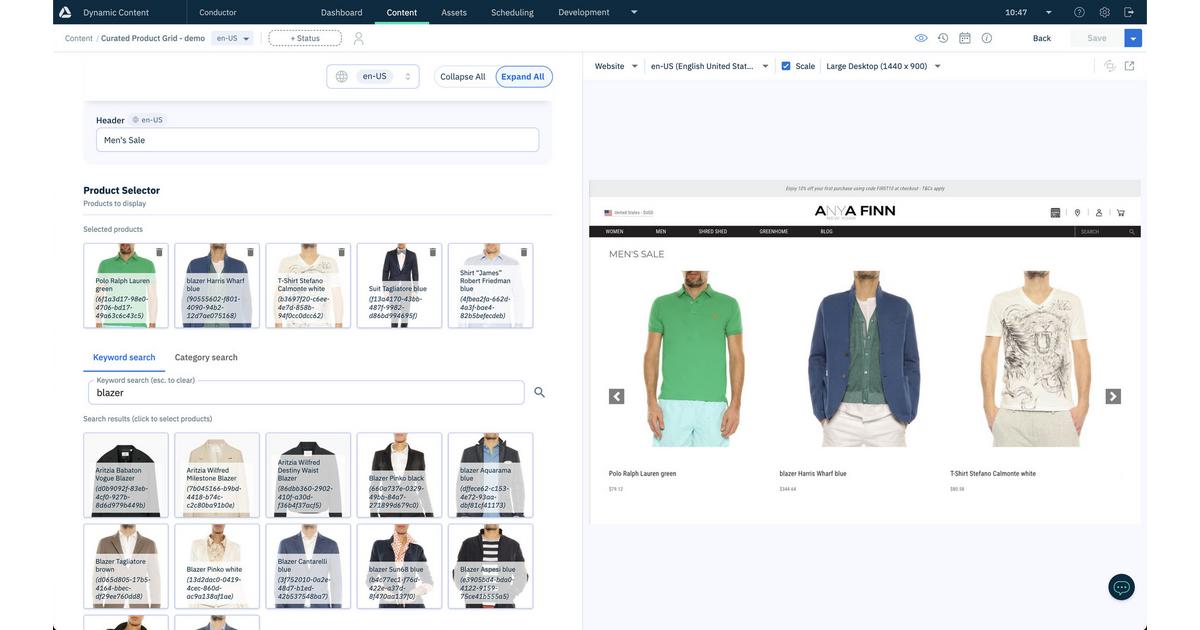Remove Polo Ralph Lauren green with trash icon
Image resolution: width=1200 pixels, height=630 pixels.
(x=159, y=252)
